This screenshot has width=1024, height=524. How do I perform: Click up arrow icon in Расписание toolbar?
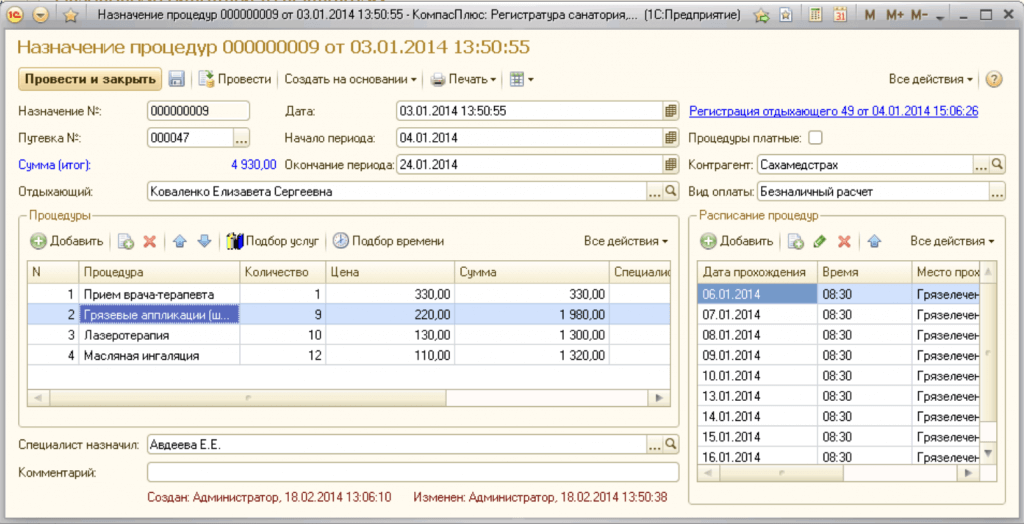click(875, 241)
